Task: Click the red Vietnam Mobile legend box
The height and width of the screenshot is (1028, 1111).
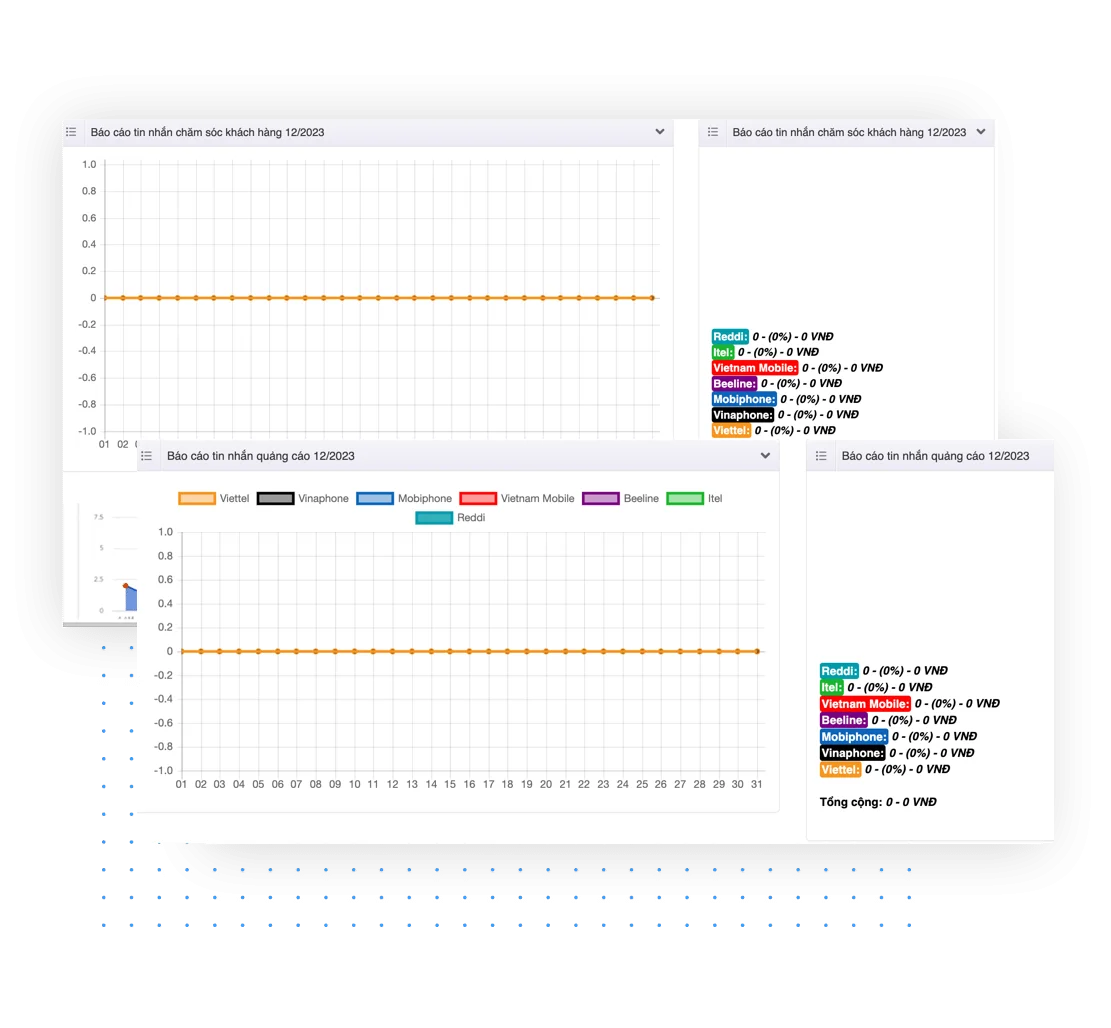Action: pos(478,499)
